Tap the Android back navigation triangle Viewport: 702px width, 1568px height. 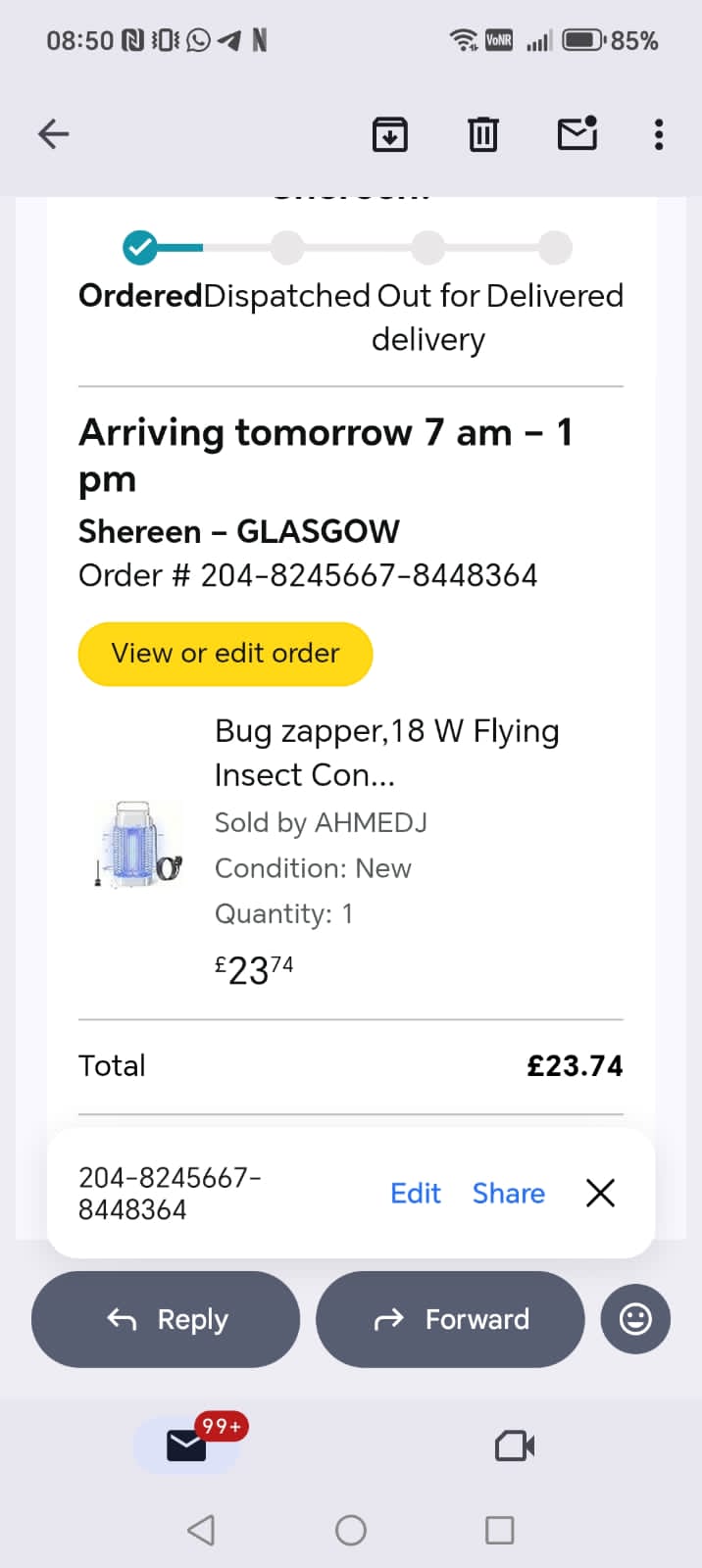coord(201,1530)
